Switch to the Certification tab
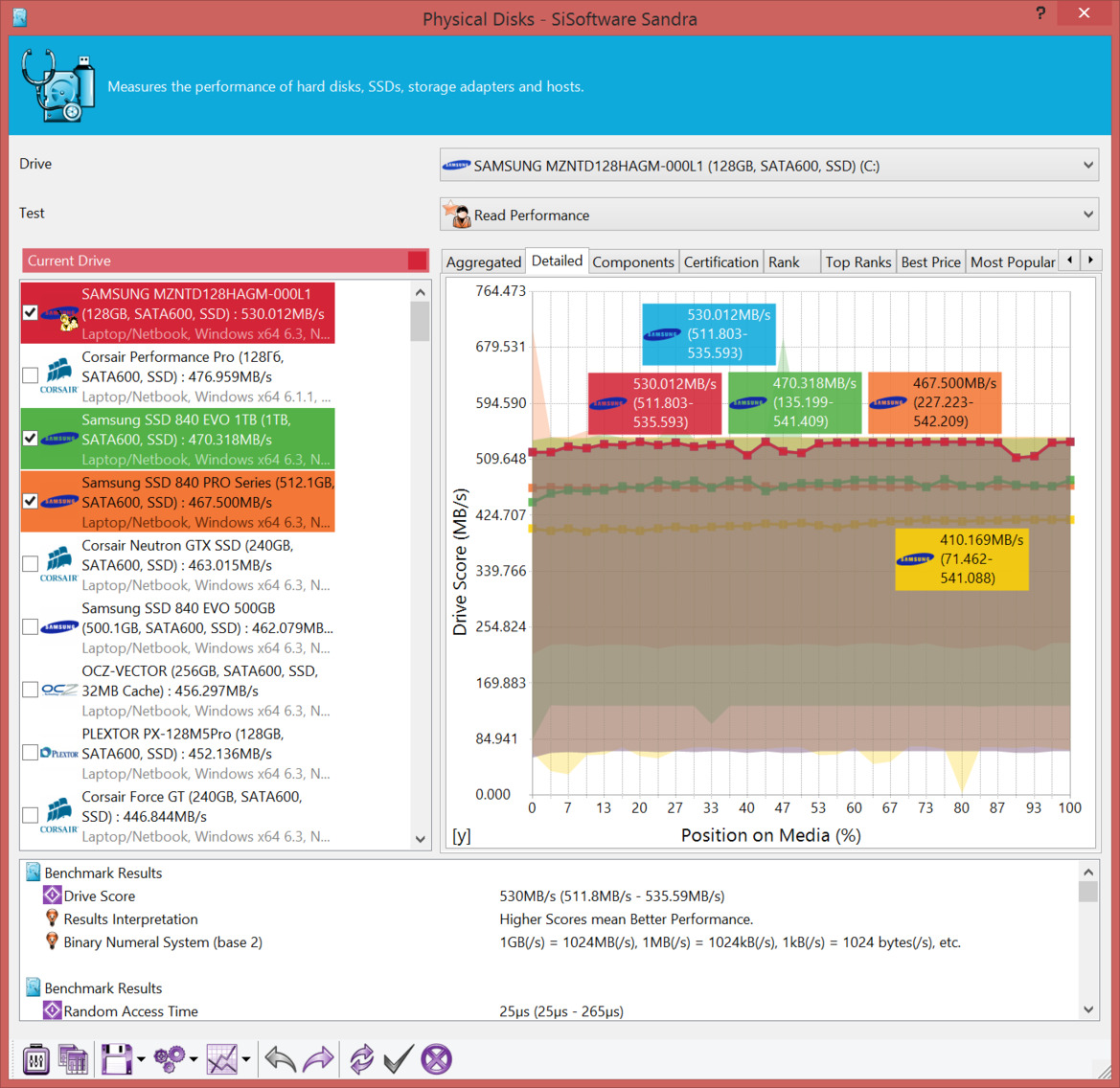1120x1088 pixels. point(720,262)
